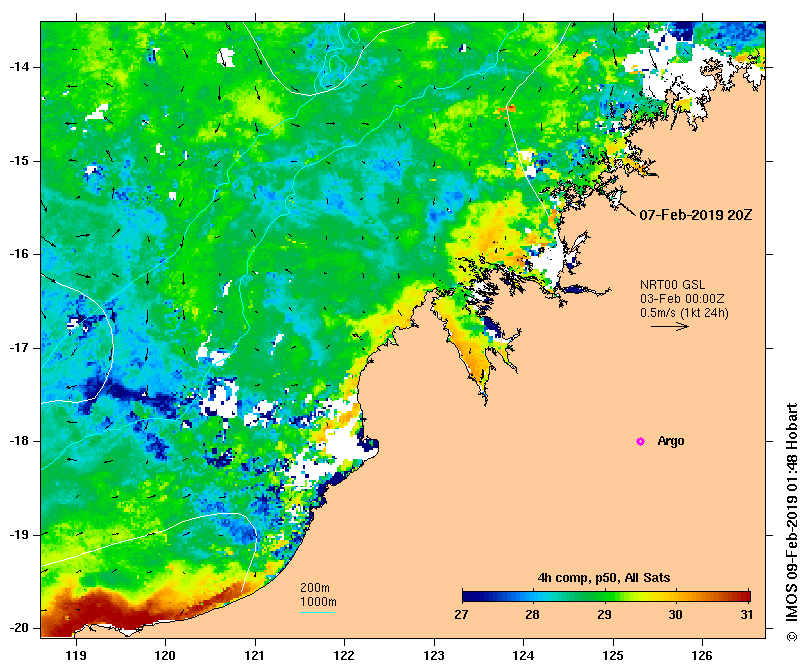Click the longitude label '120'
The height and width of the screenshot is (672, 809).
pyautogui.click(x=166, y=656)
